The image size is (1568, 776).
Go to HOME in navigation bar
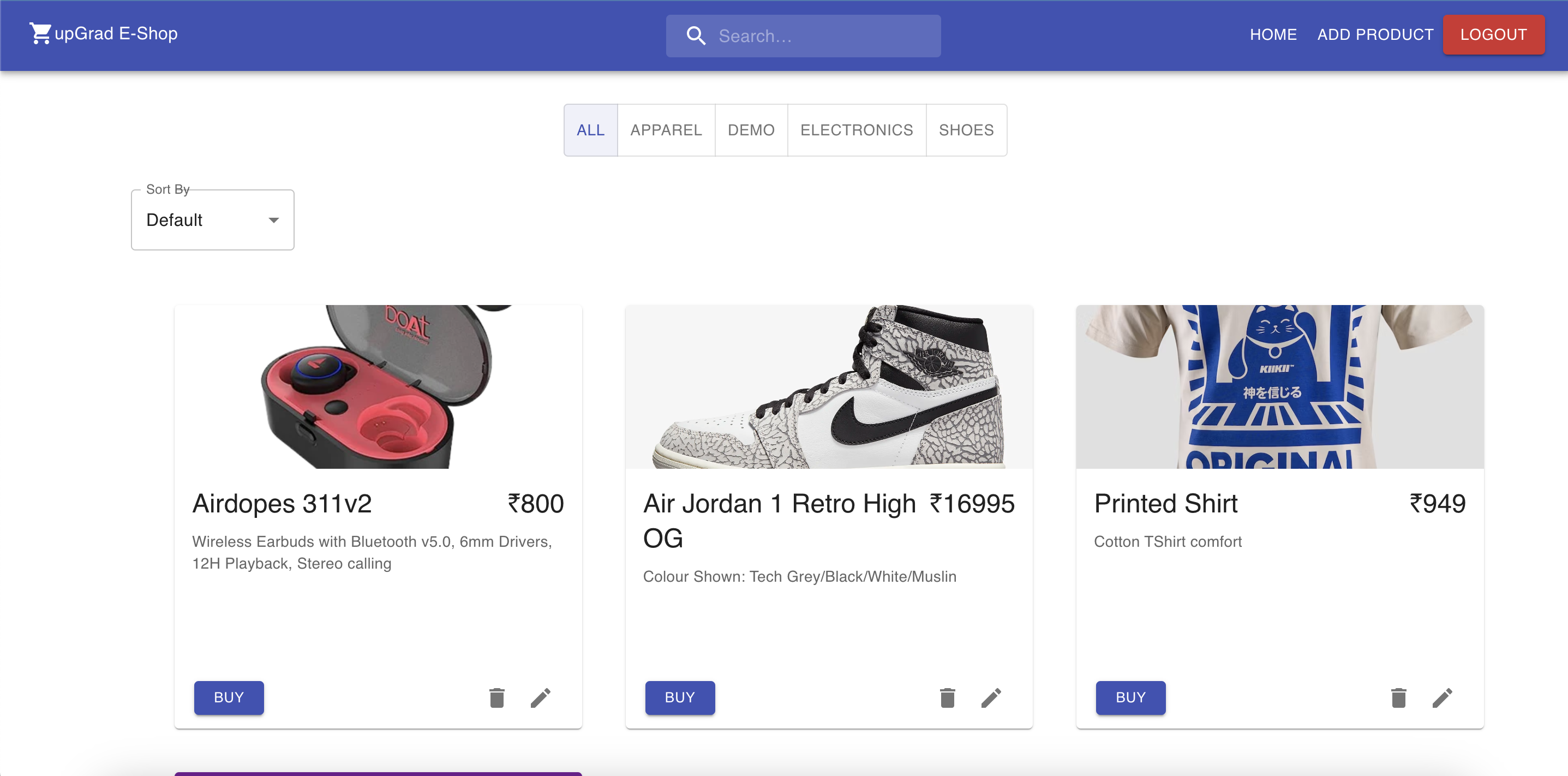tap(1273, 35)
